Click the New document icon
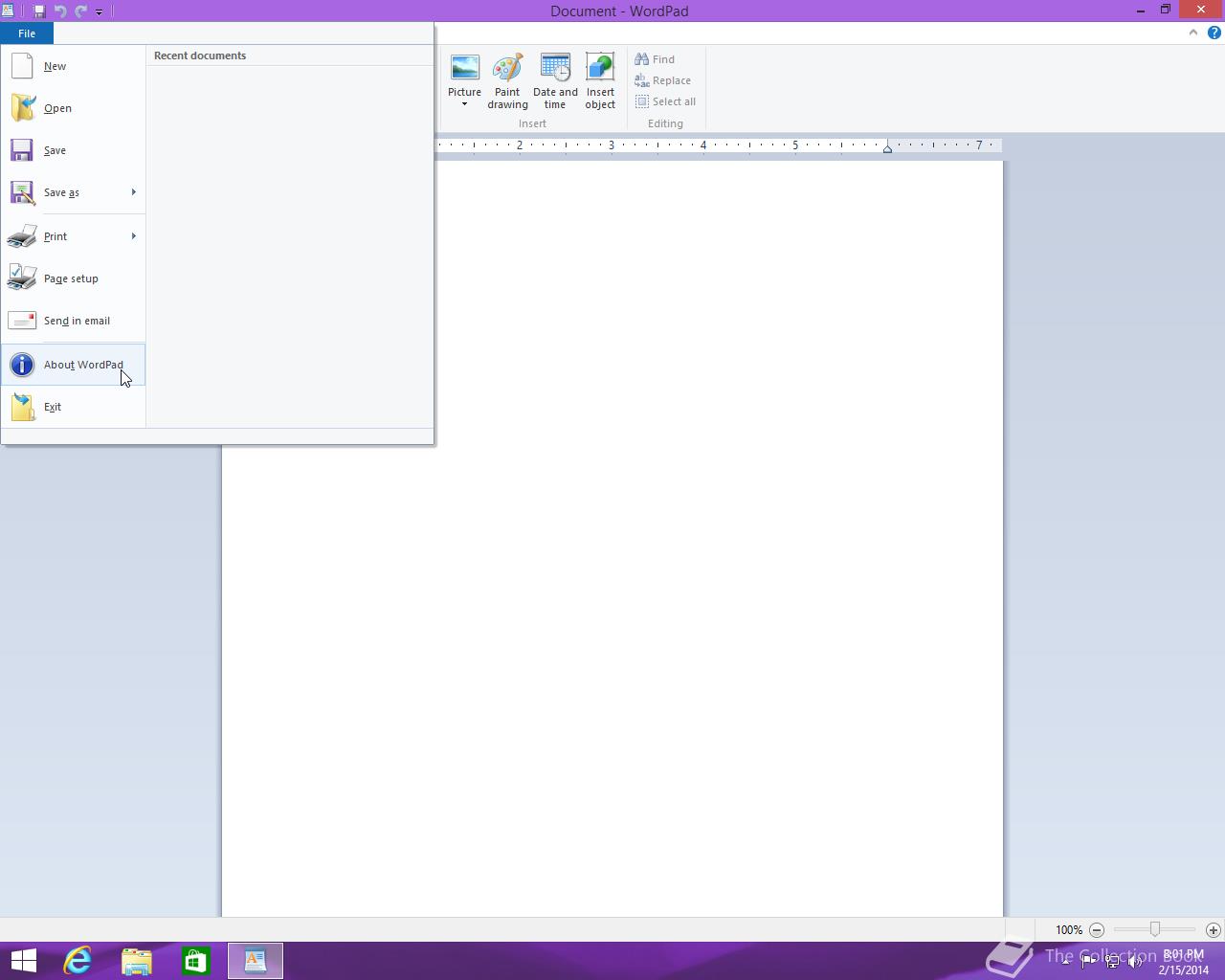Viewport: 1225px width, 980px height. [22, 66]
